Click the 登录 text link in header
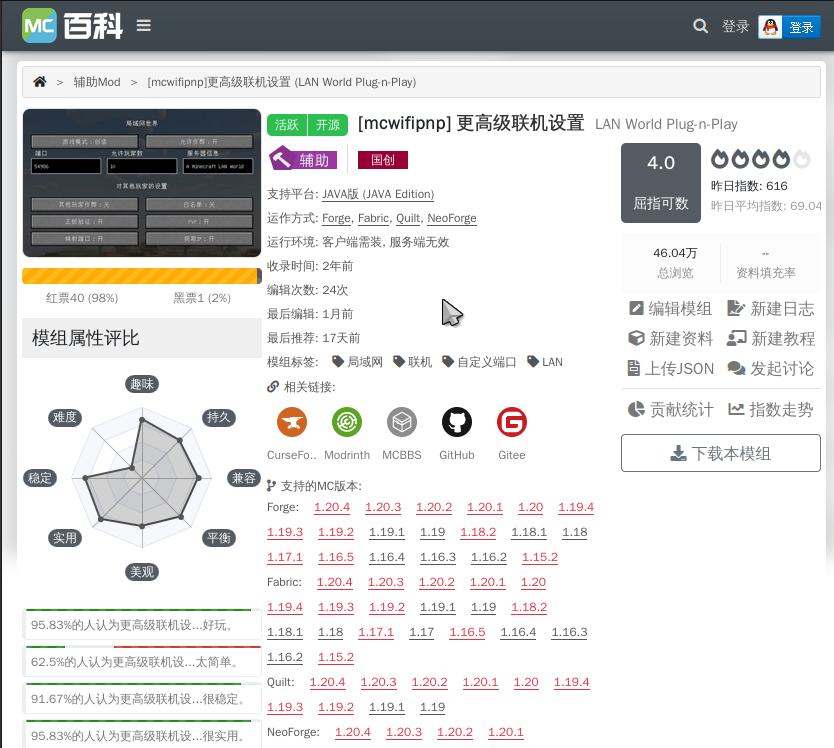834x748 pixels. (x=735, y=27)
